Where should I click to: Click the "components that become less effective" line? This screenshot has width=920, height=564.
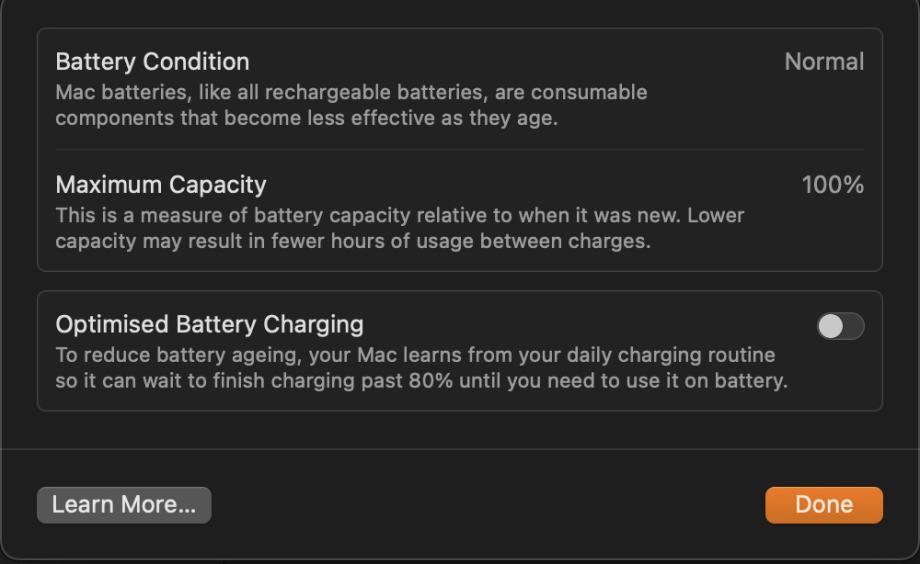point(305,118)
